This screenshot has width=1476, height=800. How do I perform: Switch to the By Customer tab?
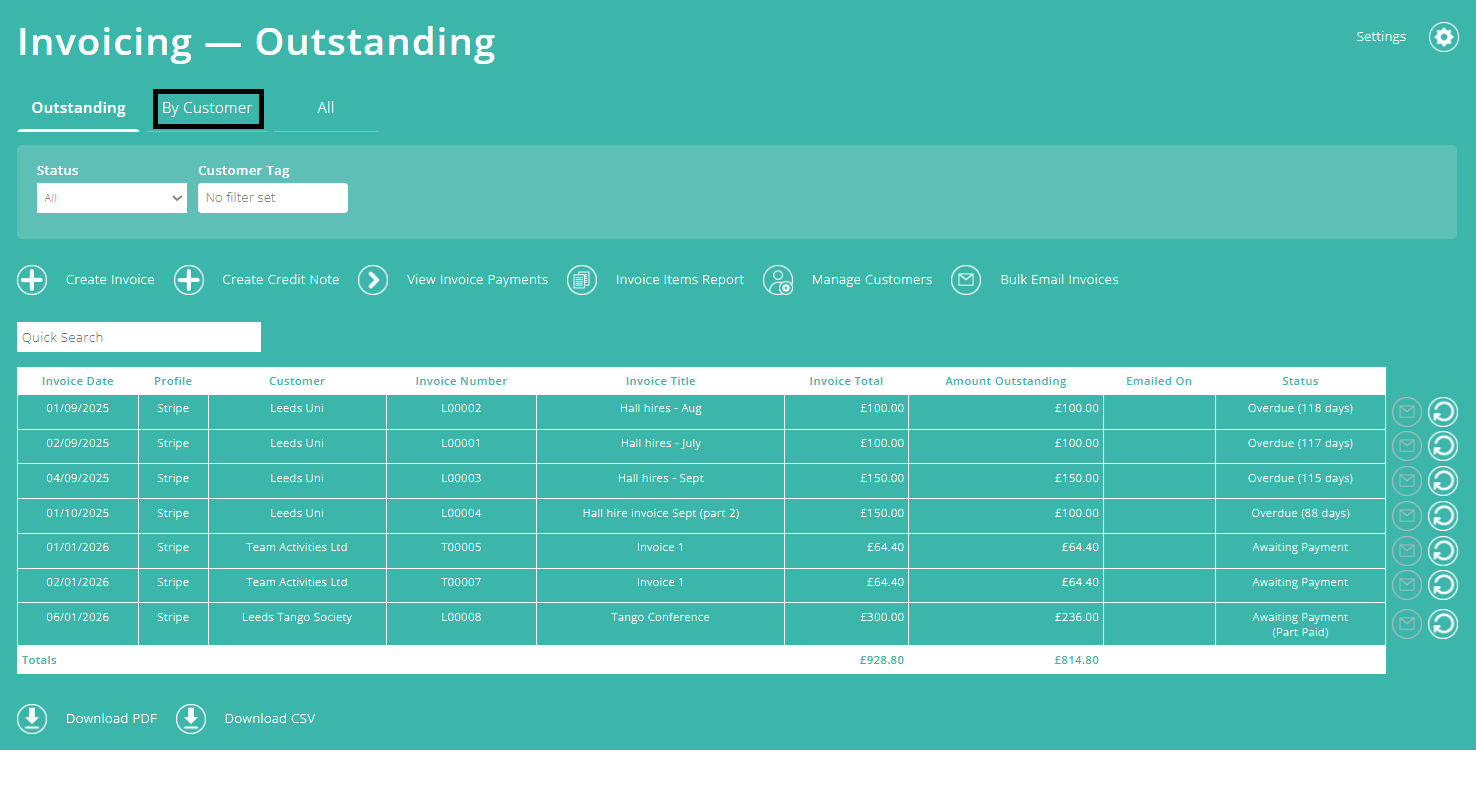point(208,108)
